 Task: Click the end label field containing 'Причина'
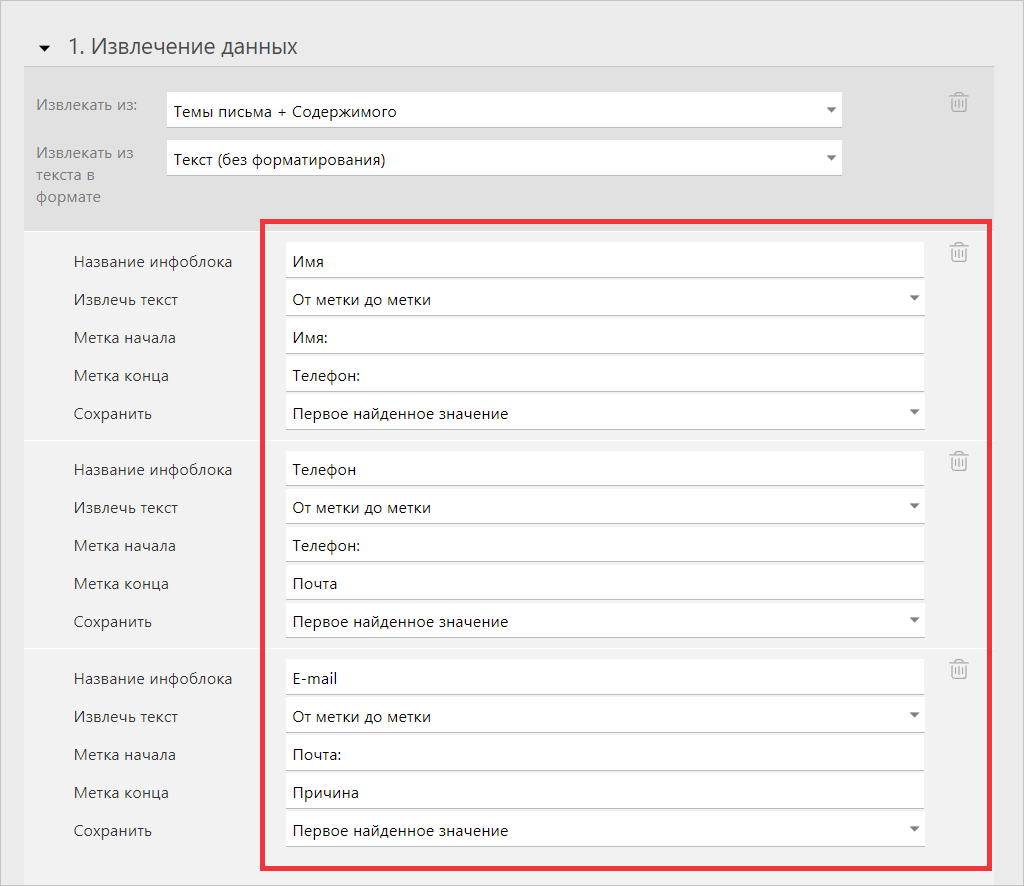click(605, 791)
